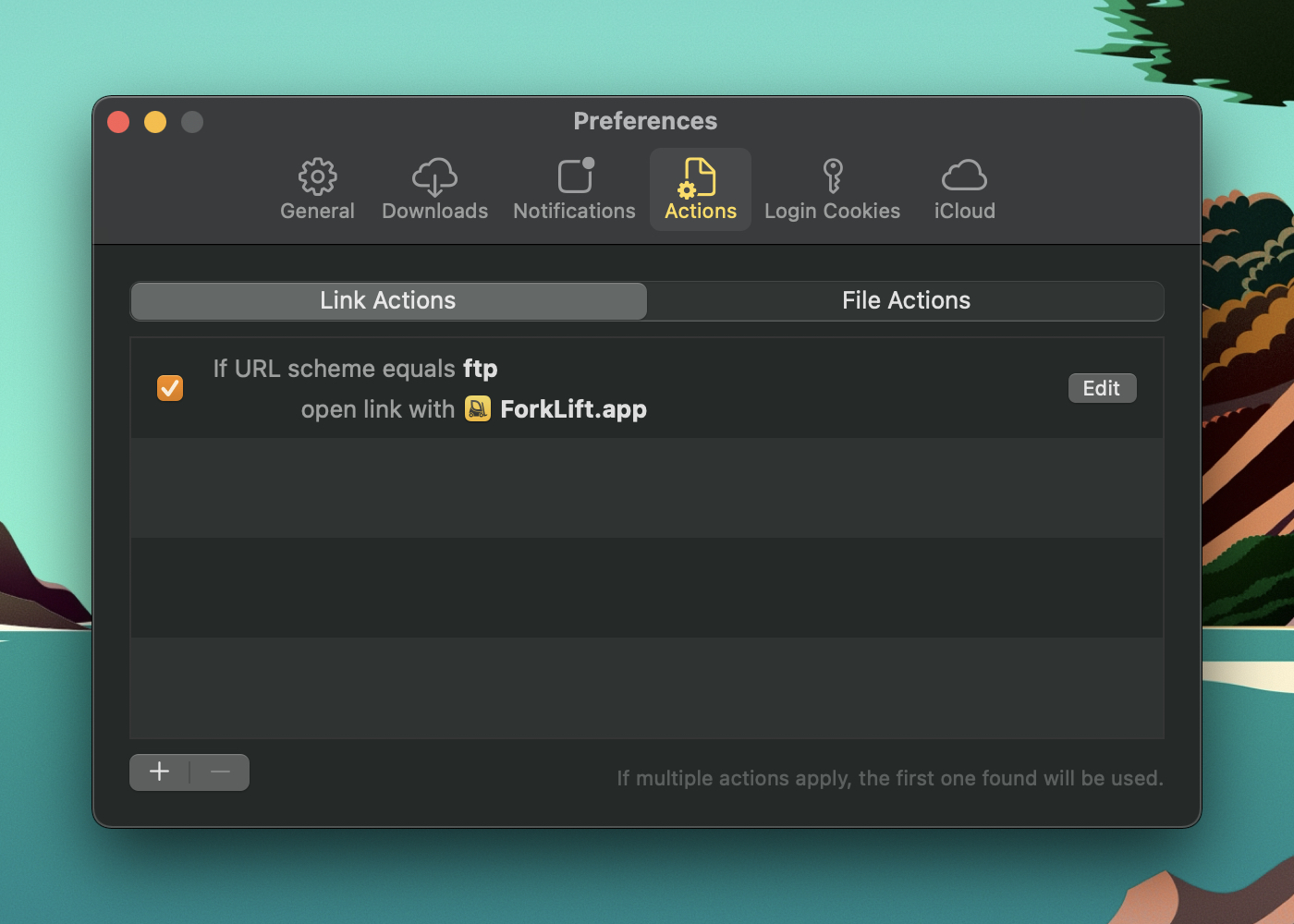Viewport: 1294px width, 924px height.
Task: Select the Actions preferences pane
Action: pyautogui.click(x=701, y=190)
